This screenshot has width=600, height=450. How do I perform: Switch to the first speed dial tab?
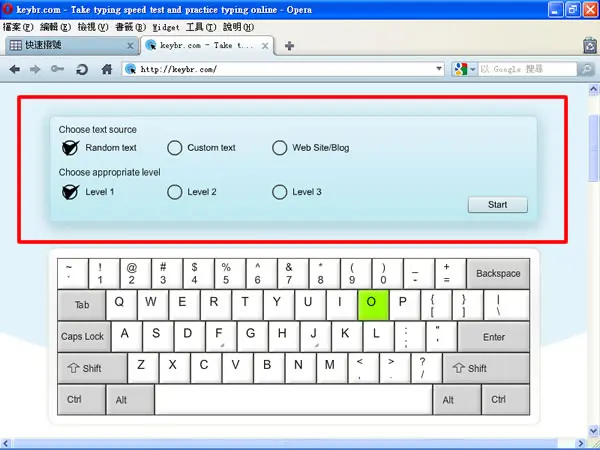71,46
